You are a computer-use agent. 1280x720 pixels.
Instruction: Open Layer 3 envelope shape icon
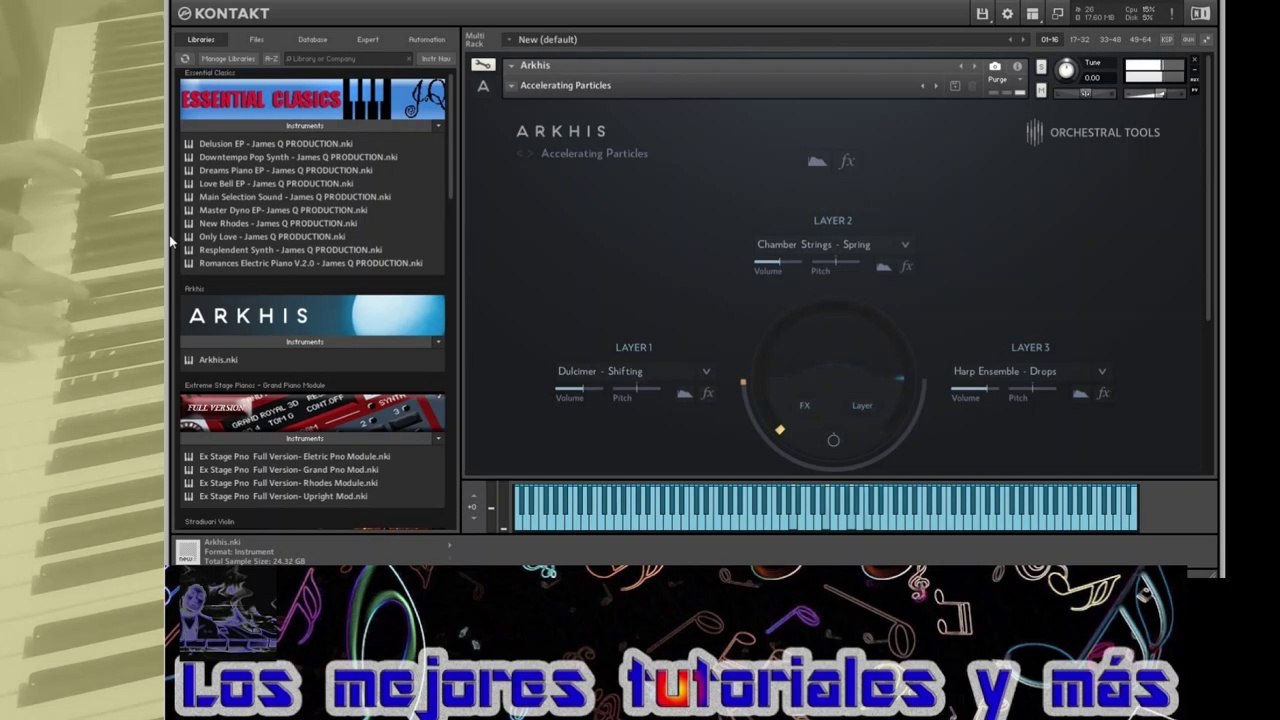click(1080, 394)
